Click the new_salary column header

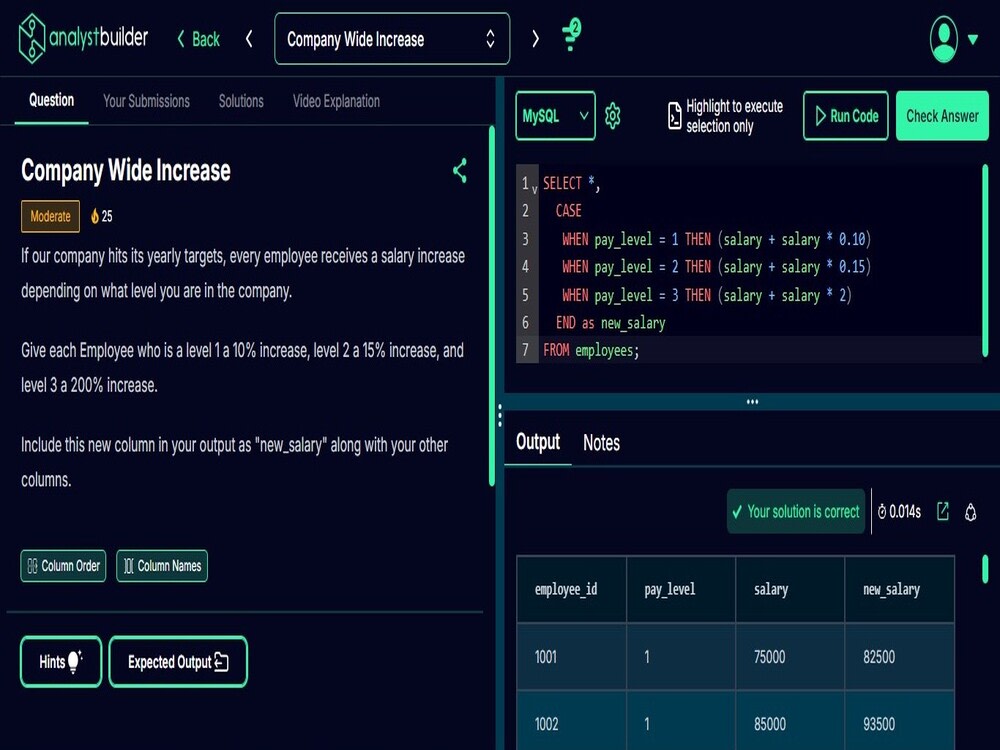(899, 589)
